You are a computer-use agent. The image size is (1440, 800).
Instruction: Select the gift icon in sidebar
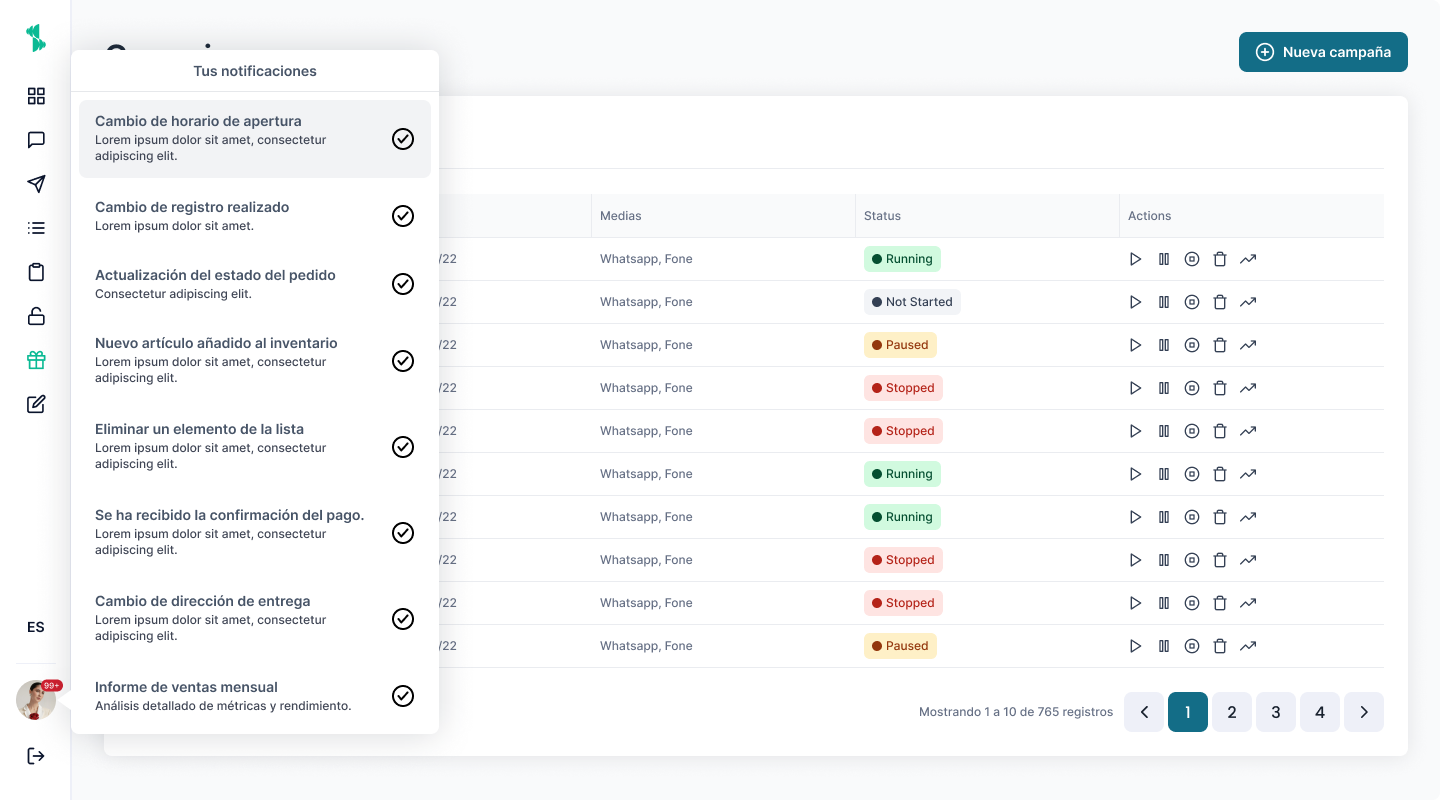(36, 360)
